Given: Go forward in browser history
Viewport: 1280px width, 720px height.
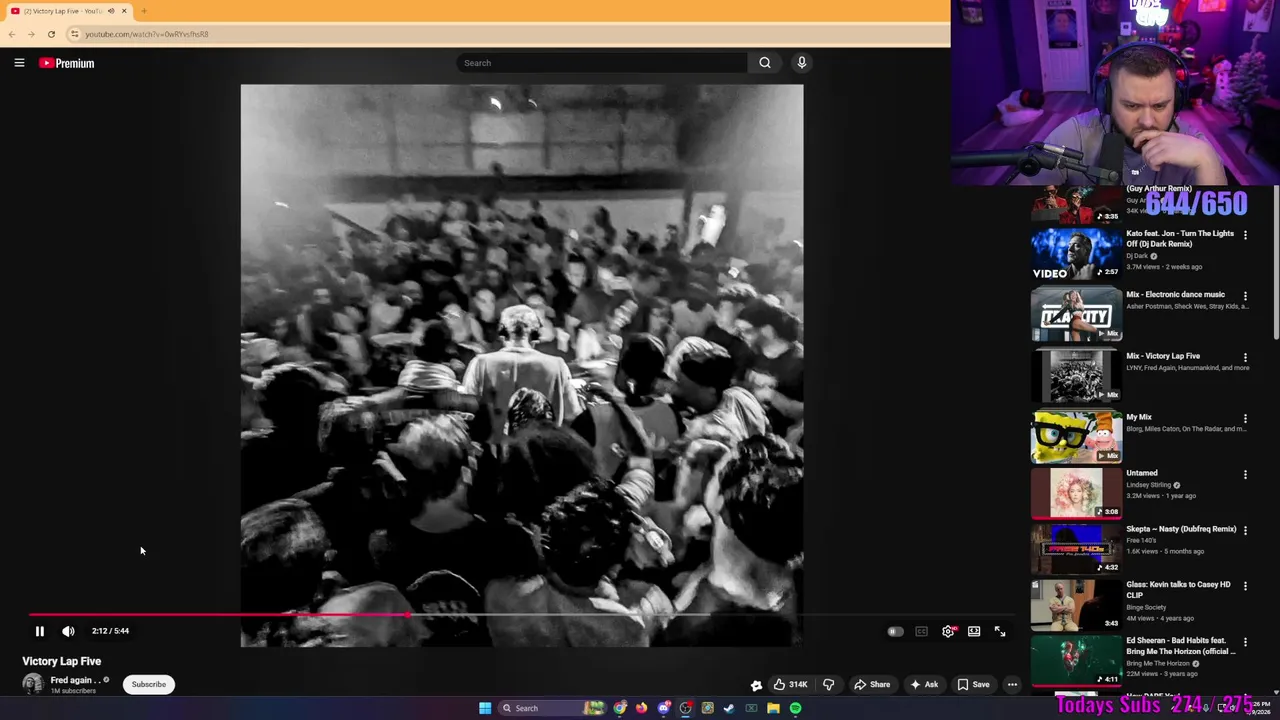Looking at the screenshot, I should click(31, 34).
